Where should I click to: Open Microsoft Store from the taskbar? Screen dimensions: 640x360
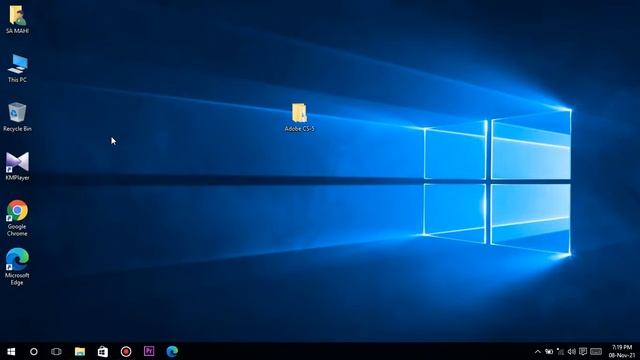[102, 351]
